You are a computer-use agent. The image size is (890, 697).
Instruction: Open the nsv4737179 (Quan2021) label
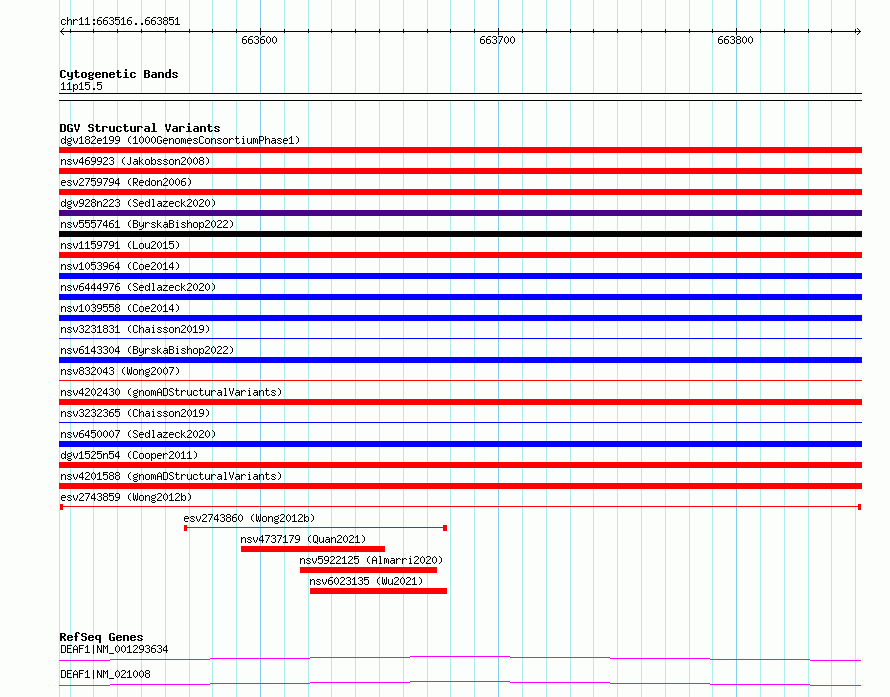pos(303,539)
